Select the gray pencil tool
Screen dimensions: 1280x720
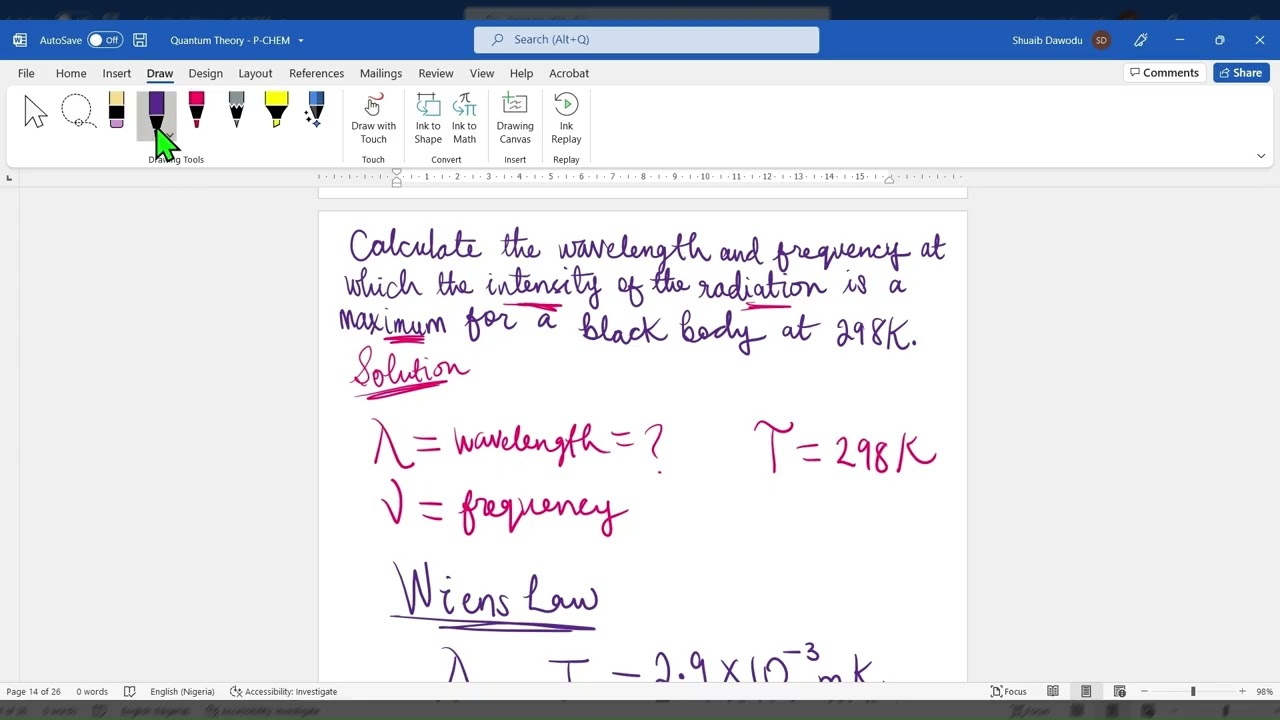[x=236, y=110]
